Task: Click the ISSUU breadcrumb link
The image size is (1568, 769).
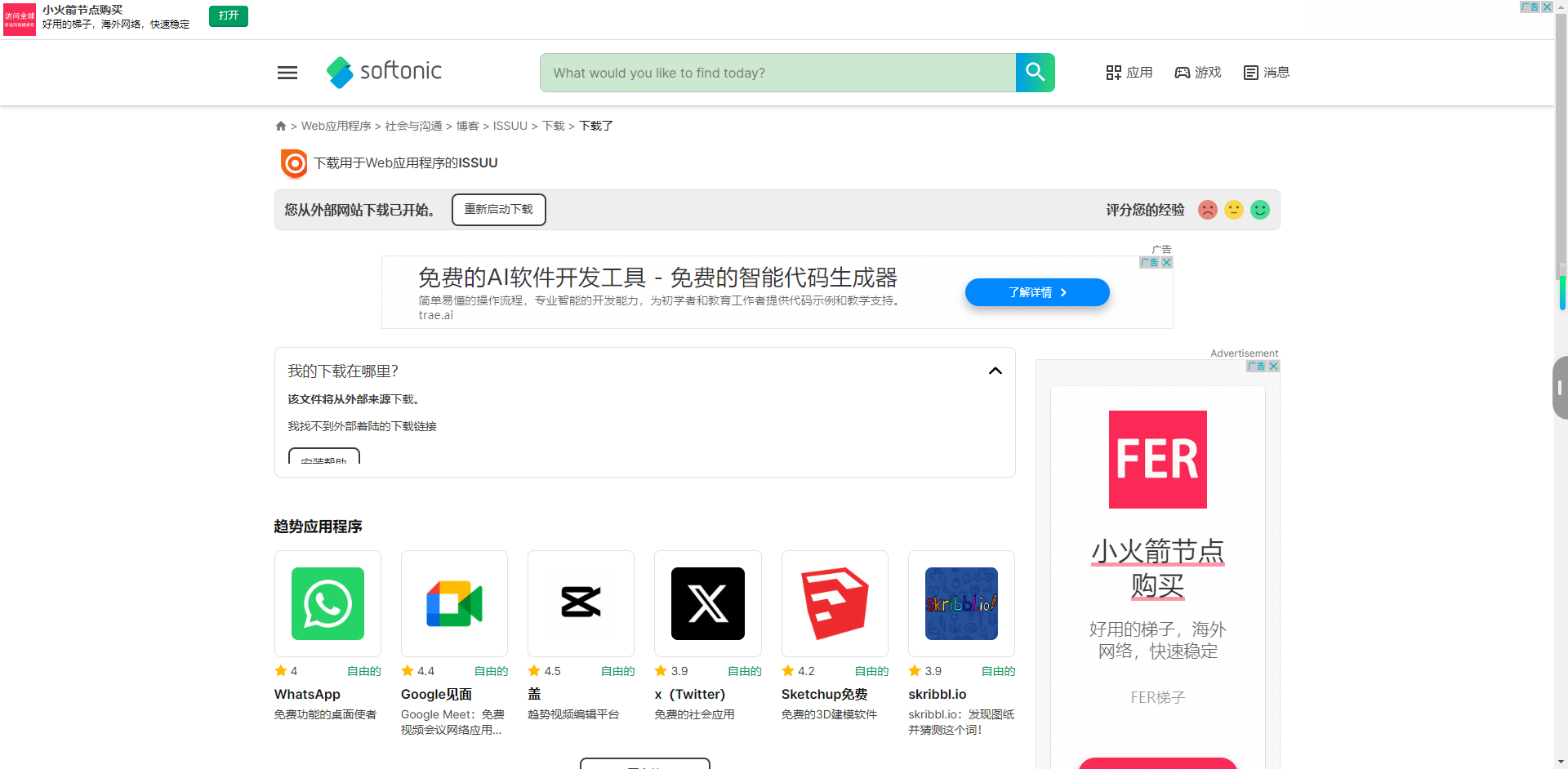Action: tap(510, 126)
